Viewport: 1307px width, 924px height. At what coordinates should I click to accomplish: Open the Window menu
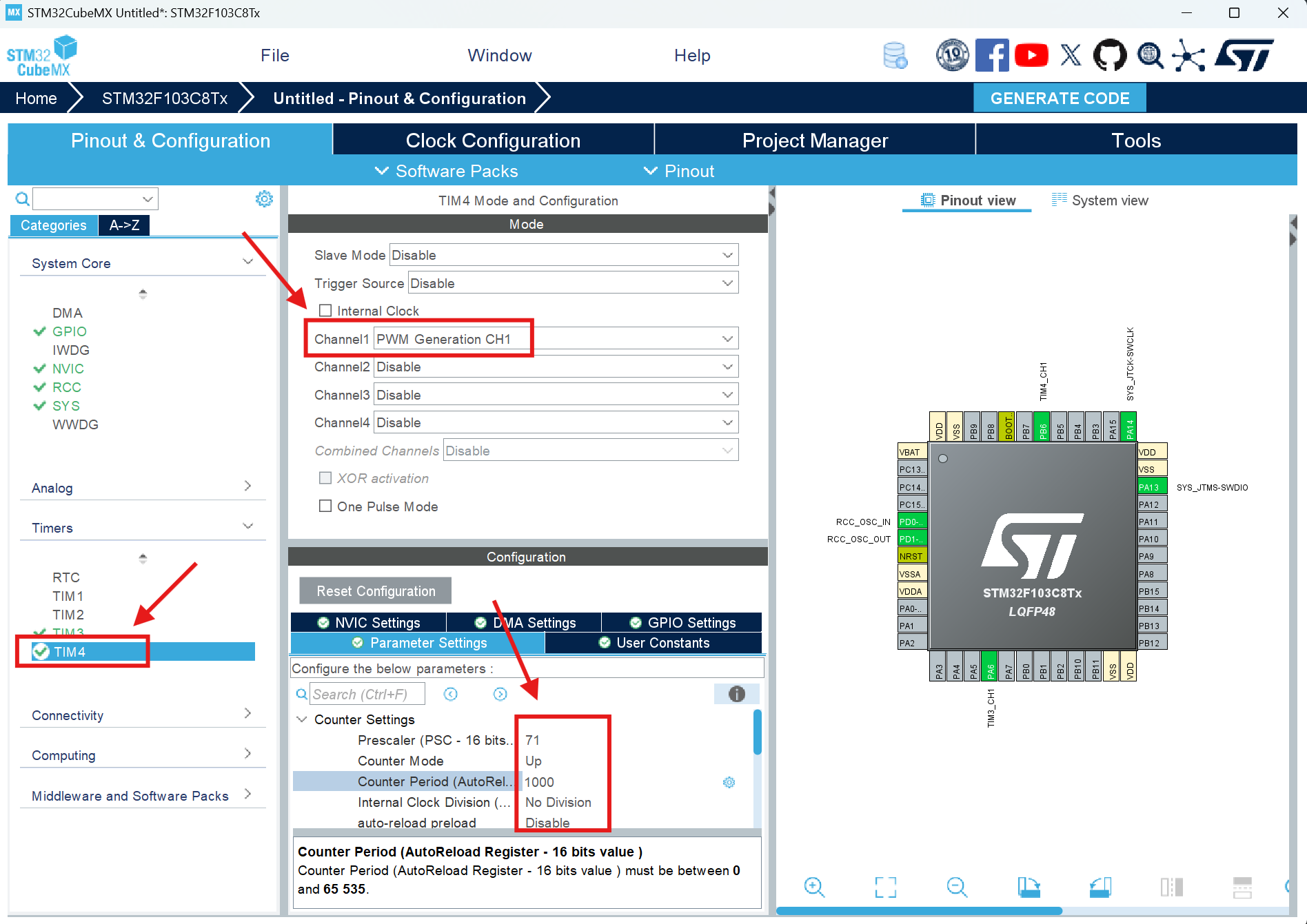point(500,55)
